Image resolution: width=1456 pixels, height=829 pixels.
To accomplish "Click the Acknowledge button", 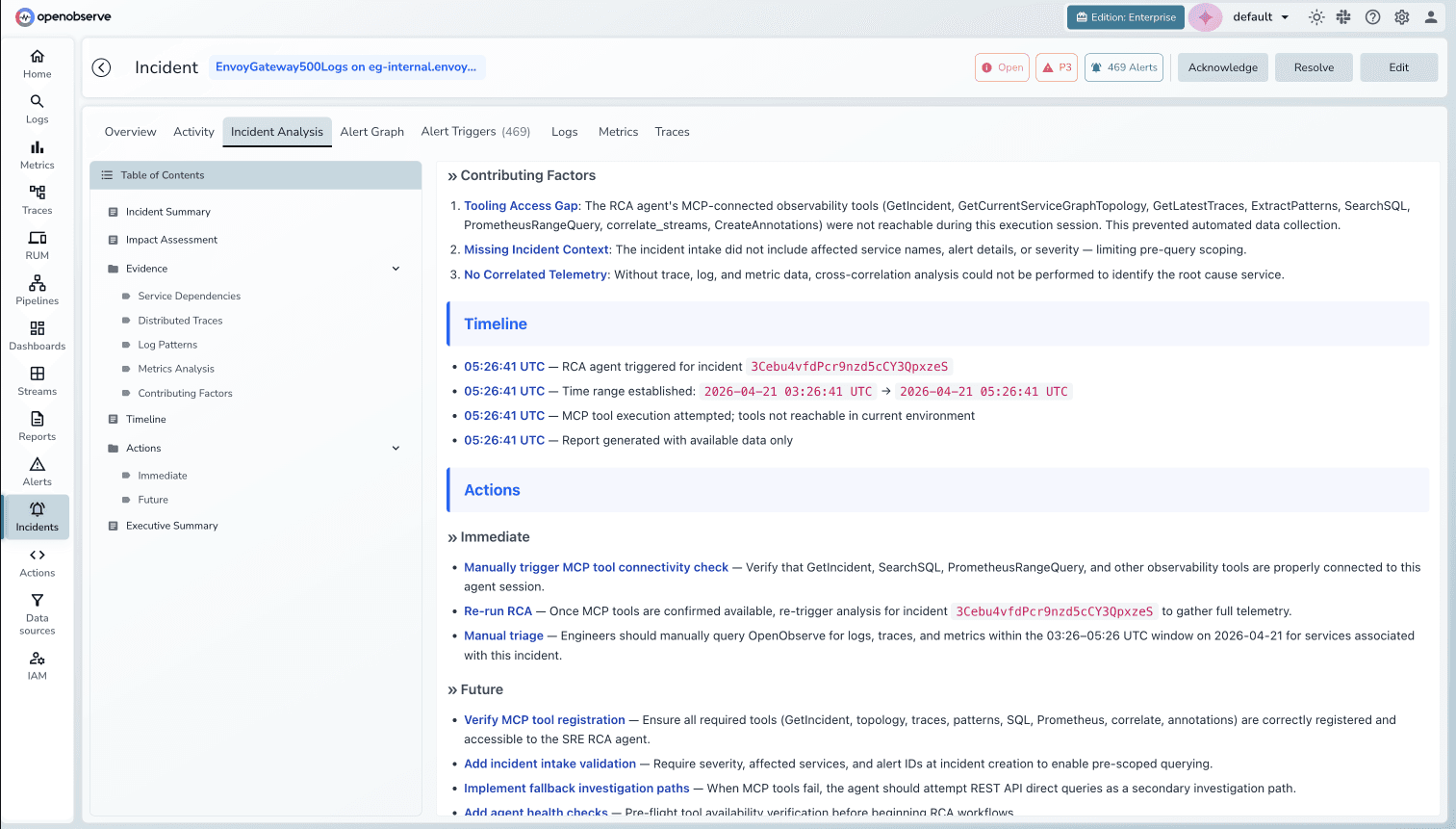I will [1222, 67].
